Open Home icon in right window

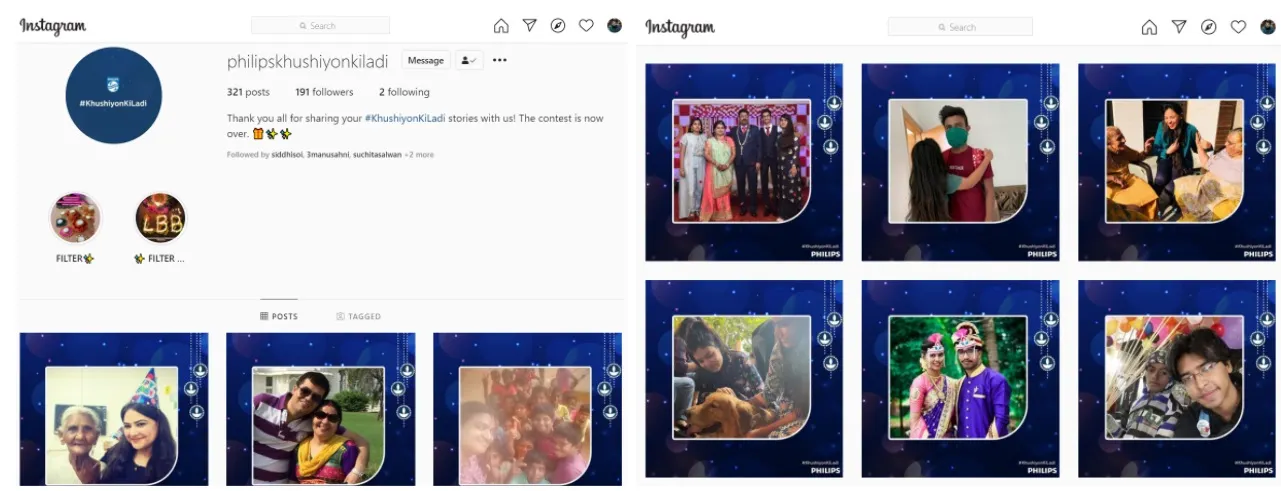(x=1150, y=27)
